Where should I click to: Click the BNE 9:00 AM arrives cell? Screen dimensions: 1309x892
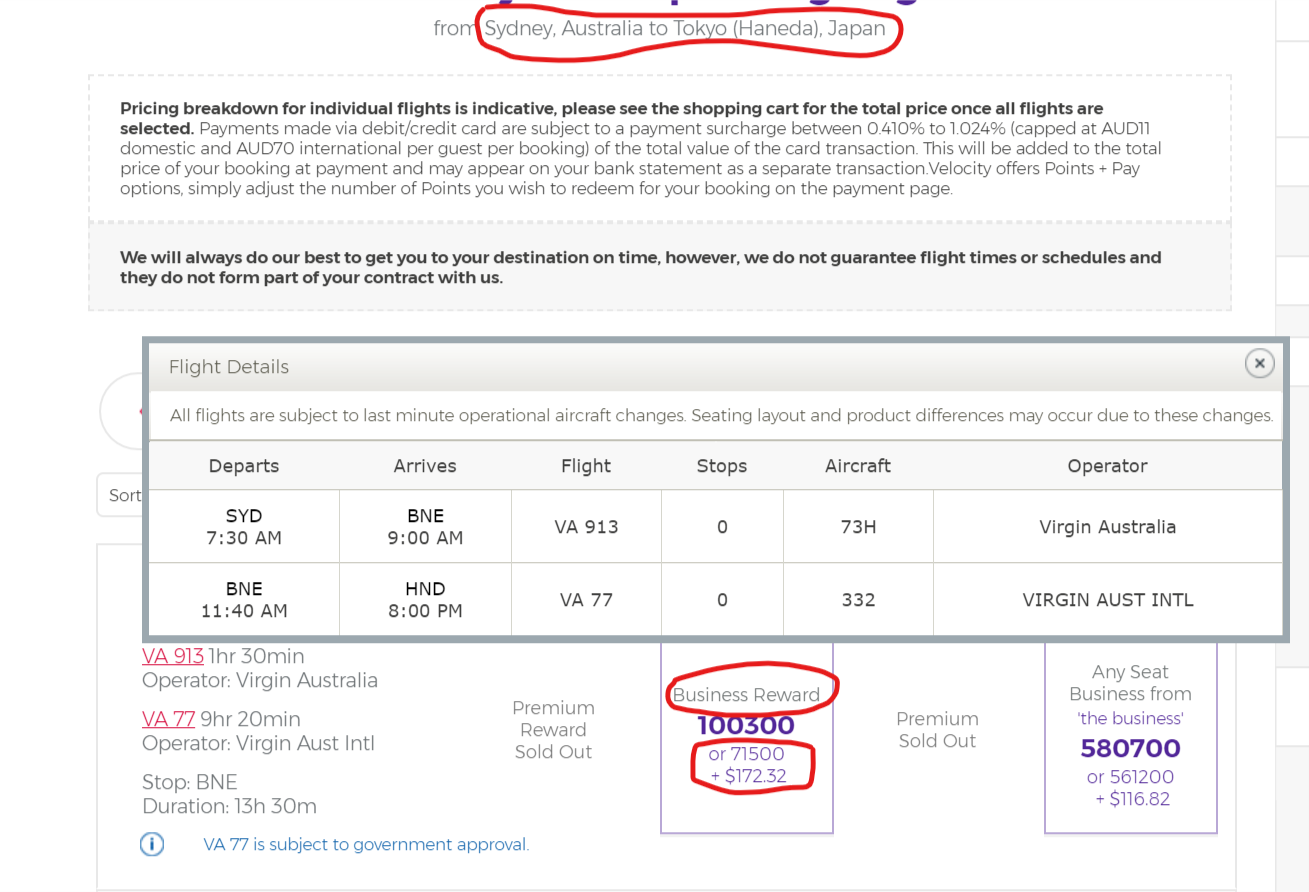(425, 527)
